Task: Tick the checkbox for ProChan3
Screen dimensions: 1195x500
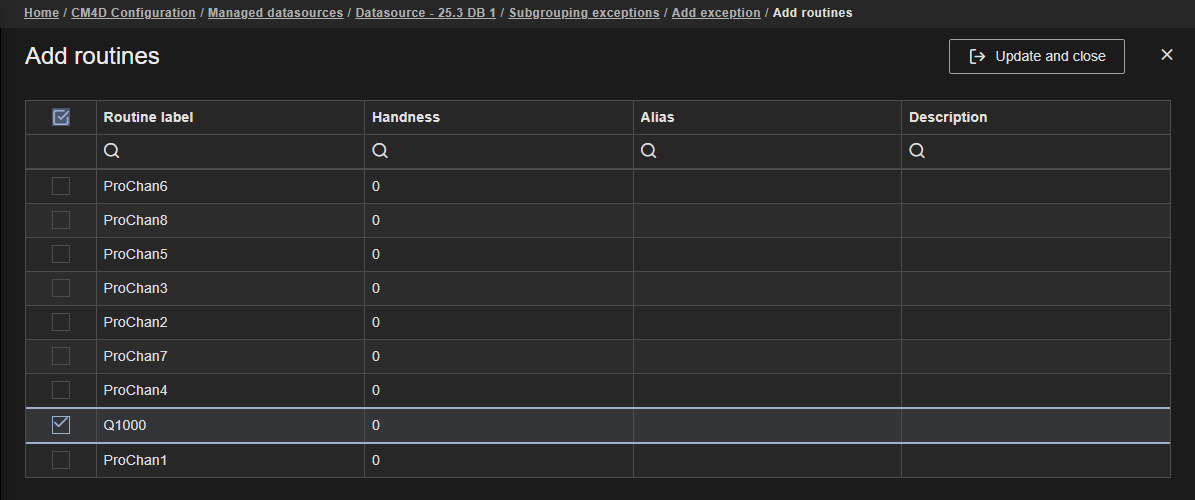Action: click(x=61, y=288)
